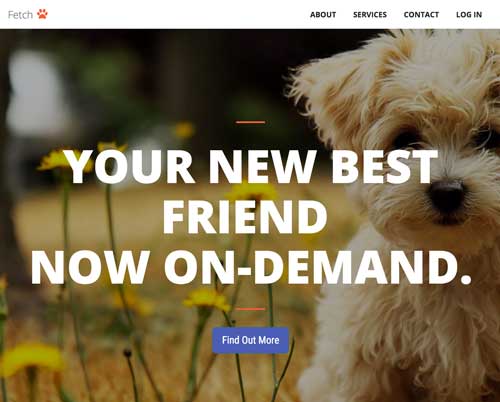
Task: Click the orange paw print logo icon
Action: coord(42,14)
